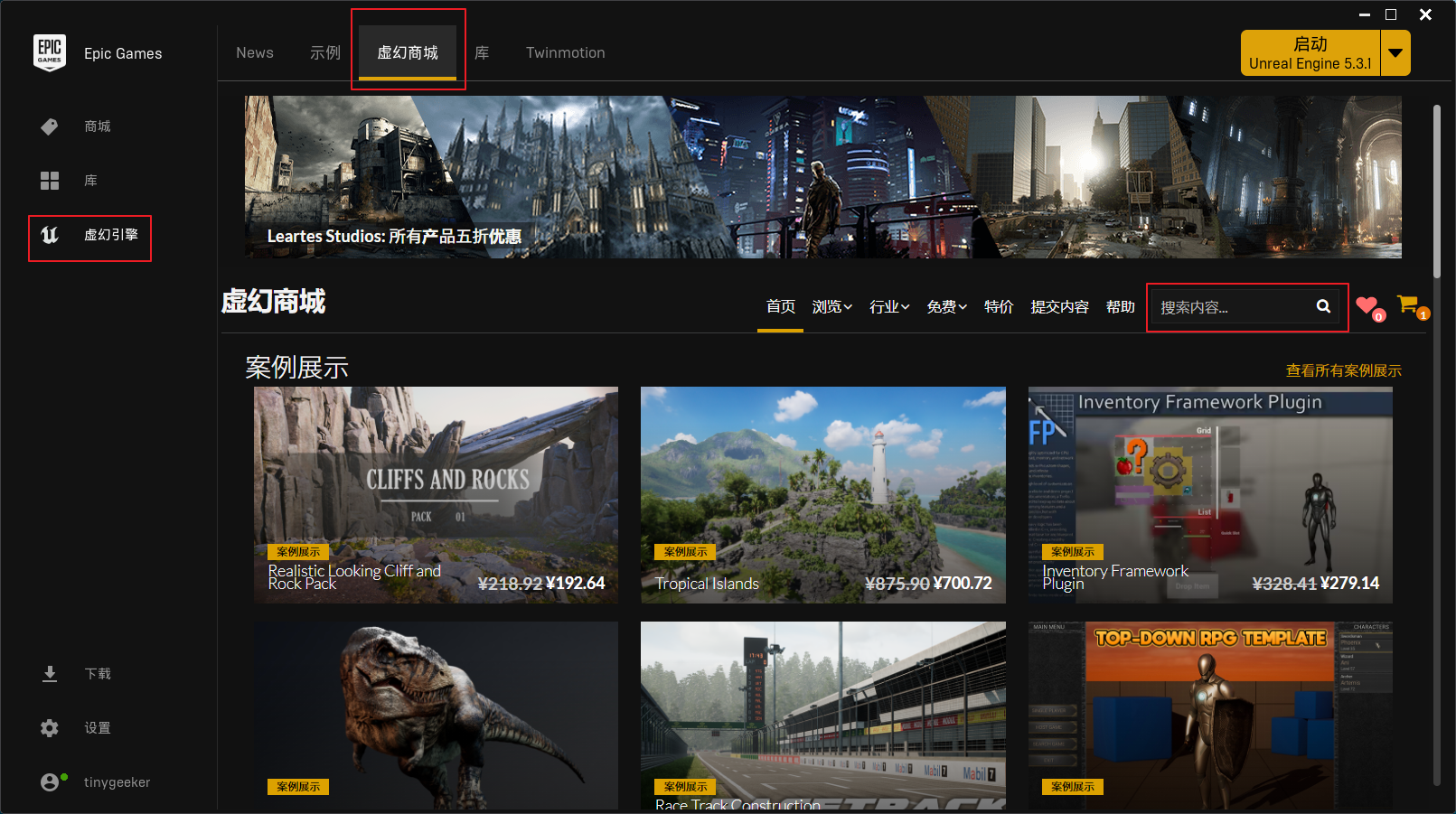The width and height of the screenshot is (1456, 814).
Task: Switch to the 示例 tab
Action: pos(325,53)
